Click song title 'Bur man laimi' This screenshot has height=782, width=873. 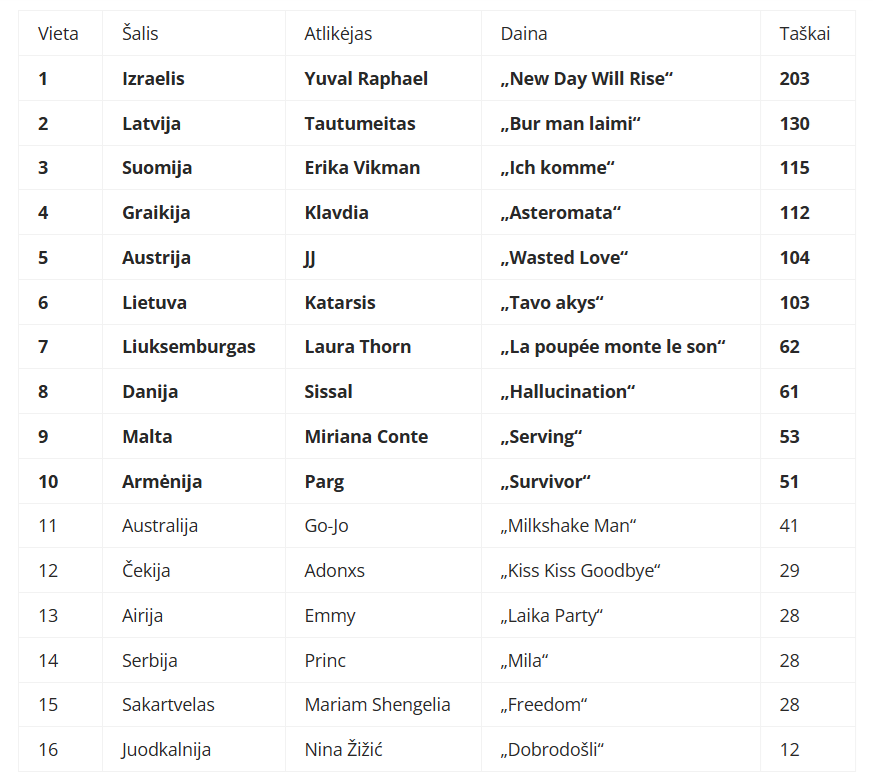(570, 124)
